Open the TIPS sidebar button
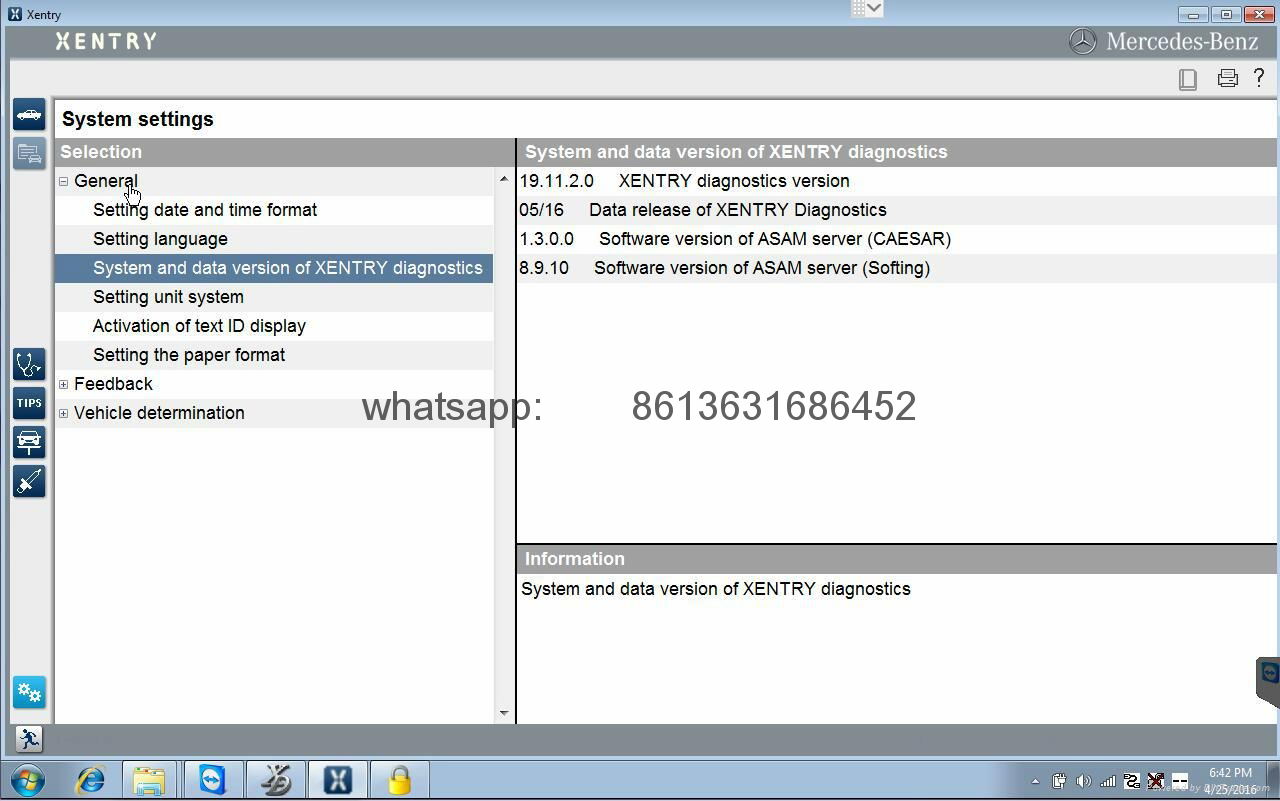This screenshot has height=801, width=1280. (x=29, y=403)
